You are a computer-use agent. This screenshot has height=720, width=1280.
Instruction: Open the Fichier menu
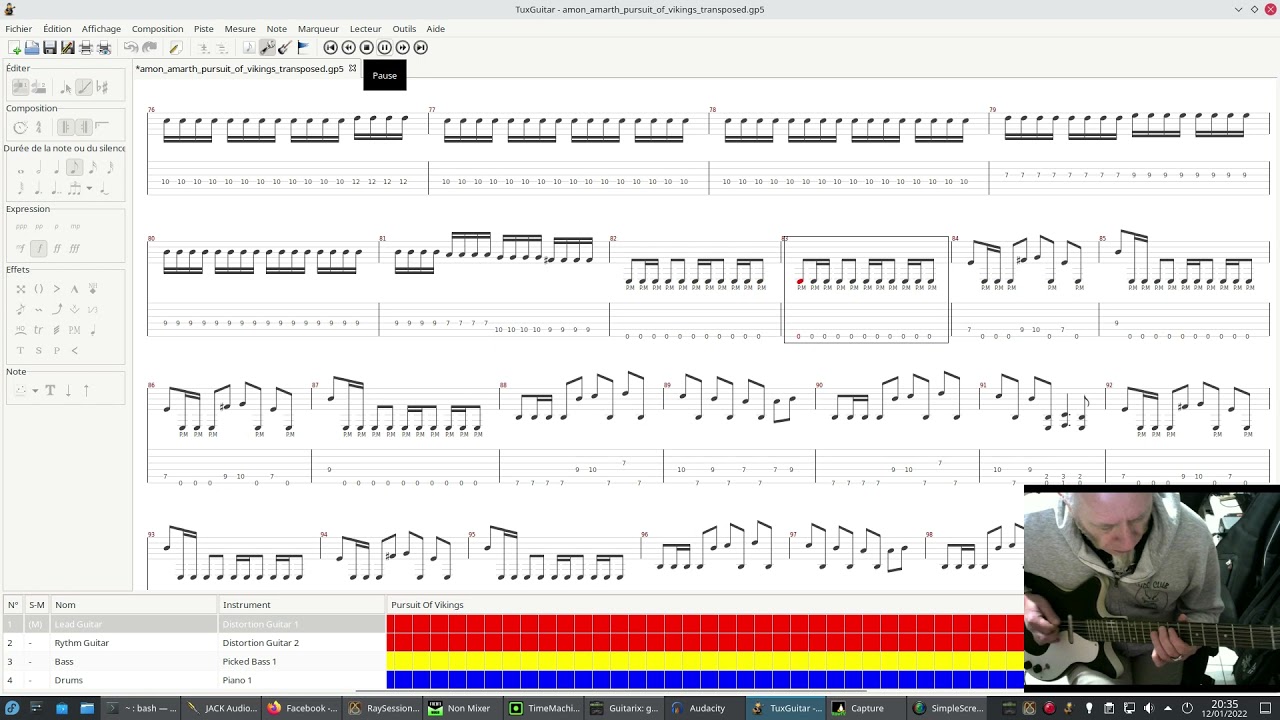pos(18,29)
